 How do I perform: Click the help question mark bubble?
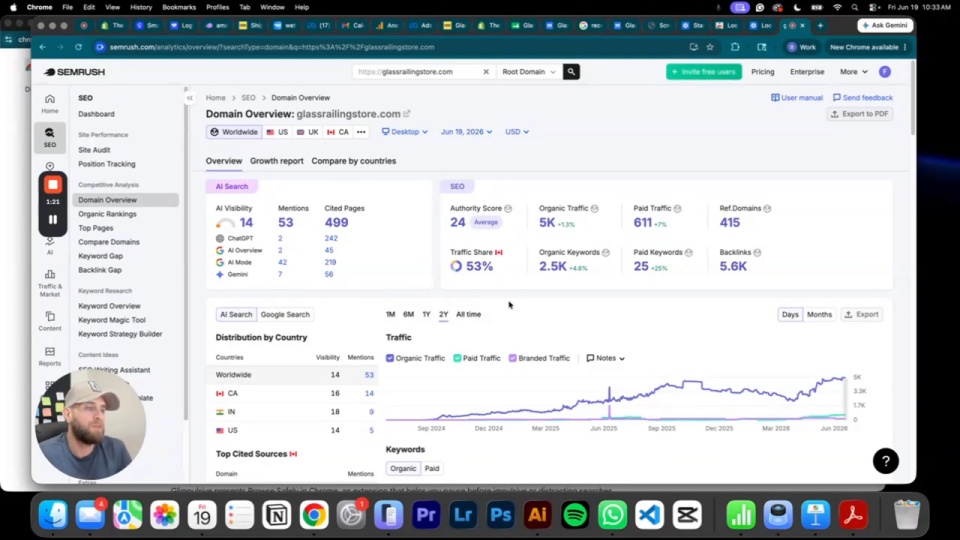tap(885, 461)
